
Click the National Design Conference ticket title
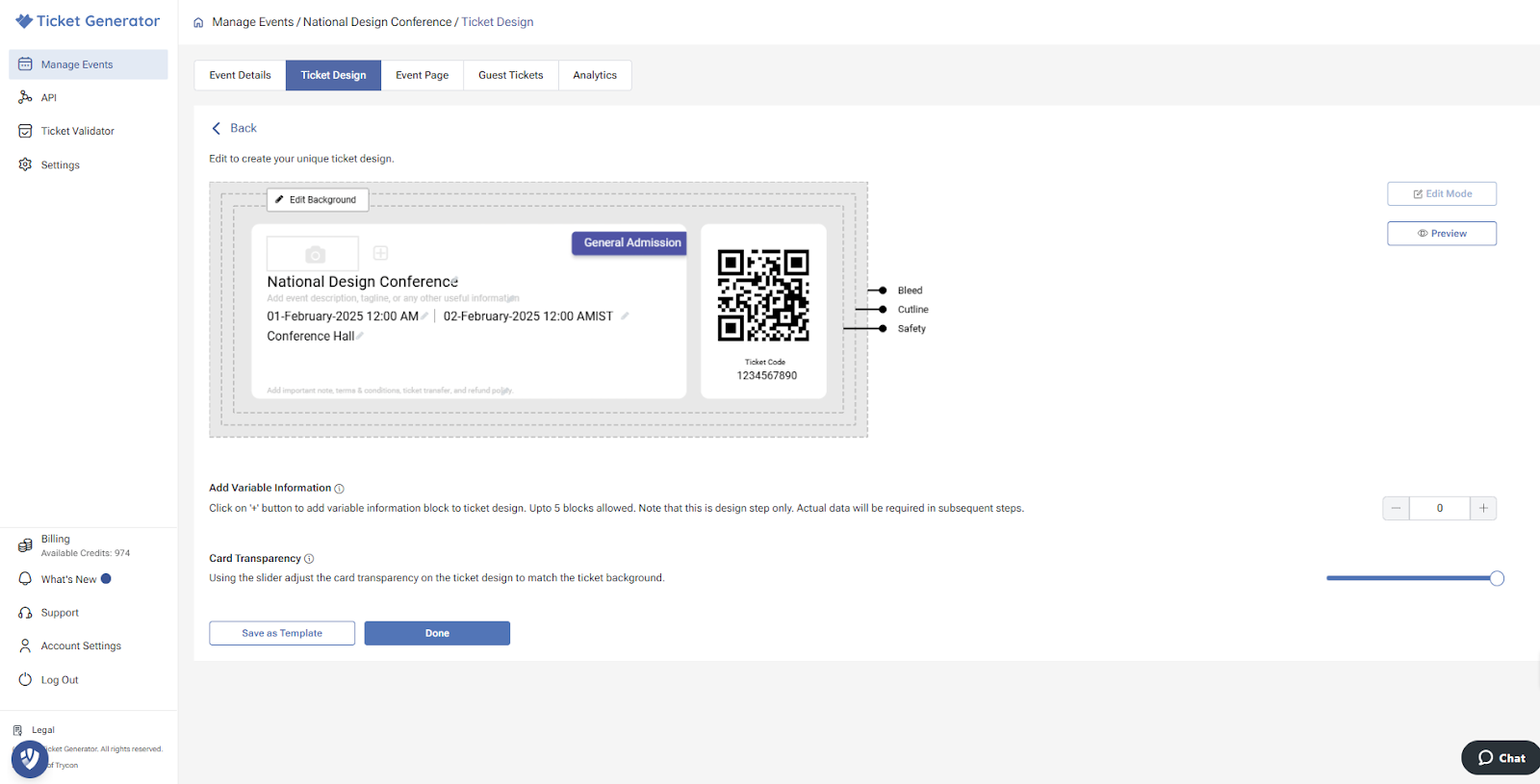(x=363, y=282)
